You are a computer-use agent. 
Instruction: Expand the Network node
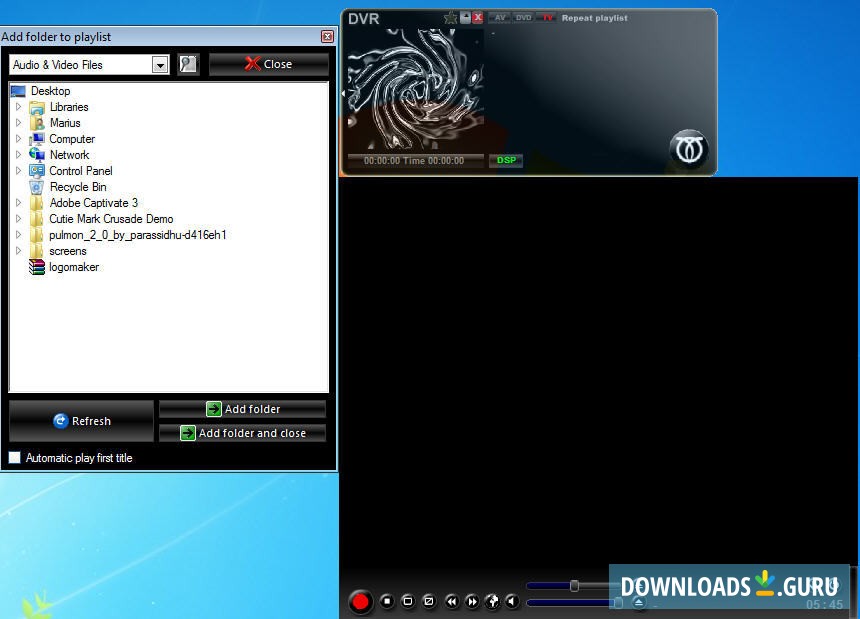[18, 154]
